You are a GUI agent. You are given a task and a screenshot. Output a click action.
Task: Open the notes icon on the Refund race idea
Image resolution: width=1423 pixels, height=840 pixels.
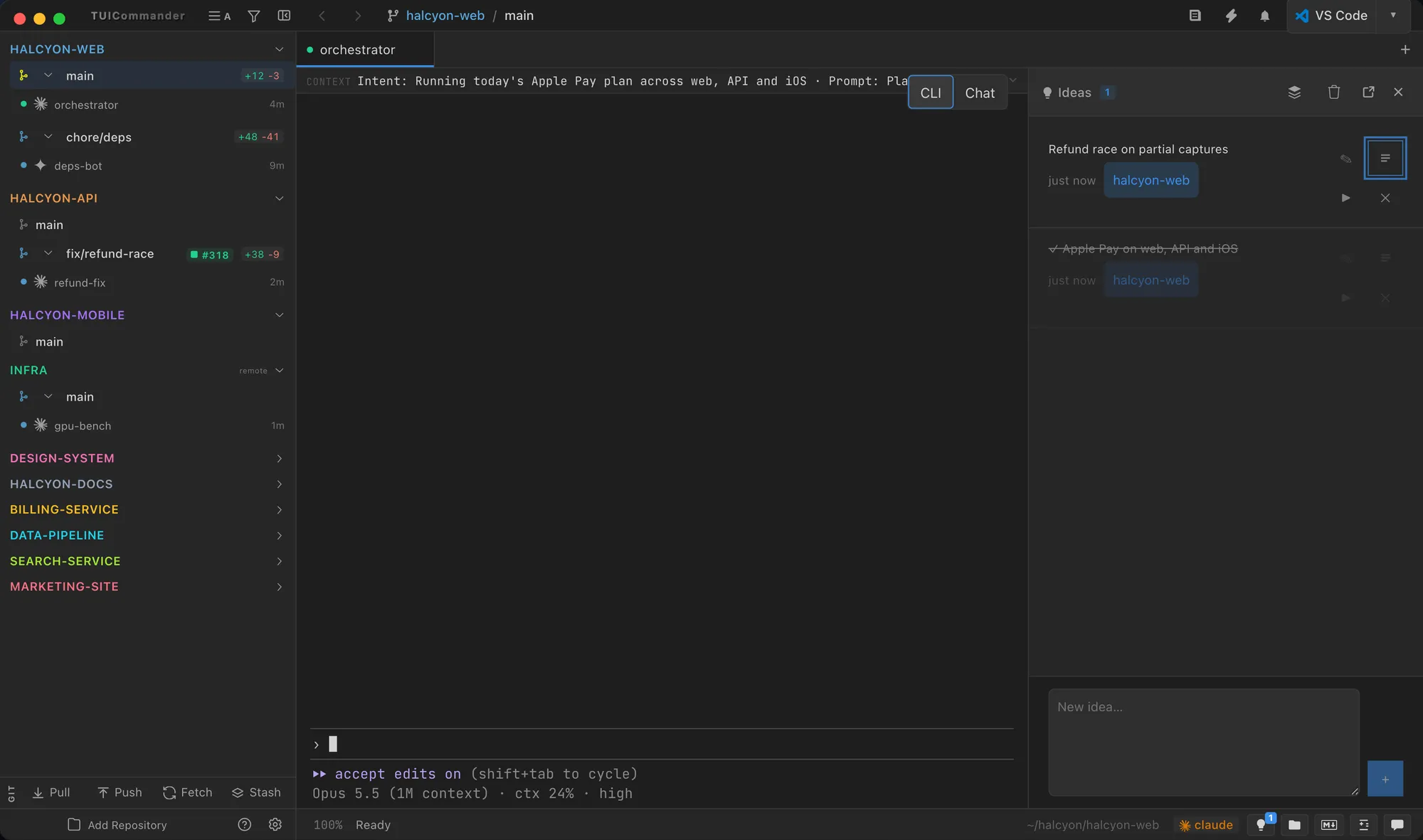1385,158
